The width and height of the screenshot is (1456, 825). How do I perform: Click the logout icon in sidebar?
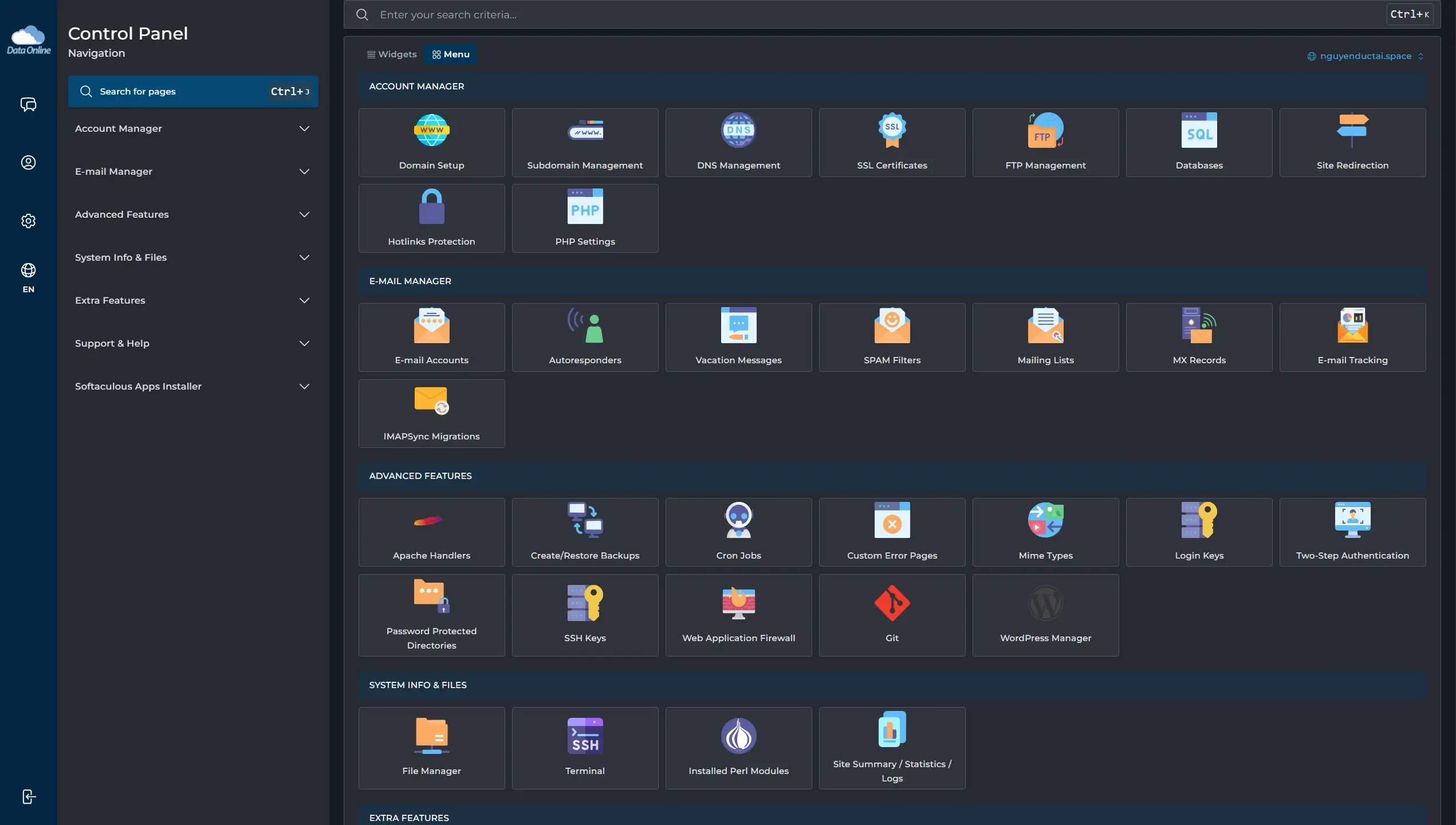[29, 796]
